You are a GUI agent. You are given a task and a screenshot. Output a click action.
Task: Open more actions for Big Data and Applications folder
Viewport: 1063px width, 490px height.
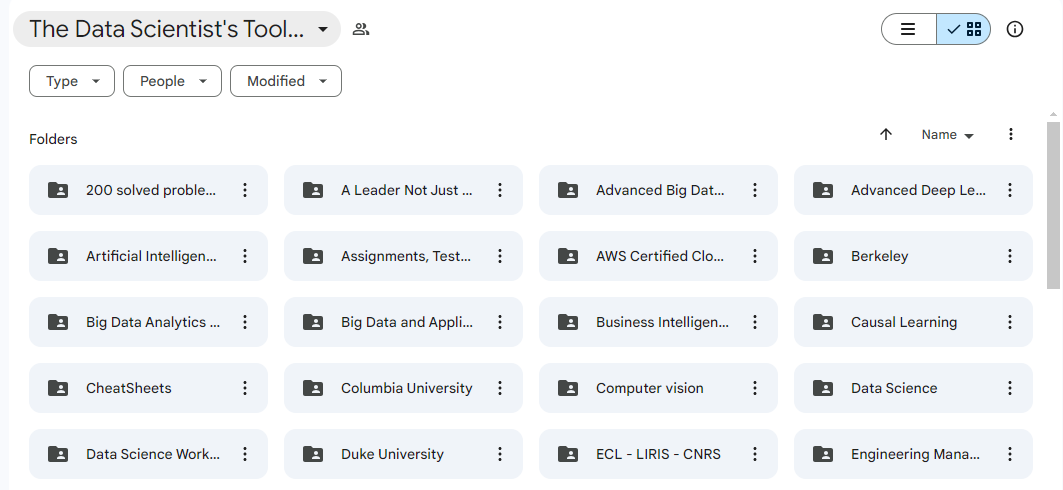500,322
